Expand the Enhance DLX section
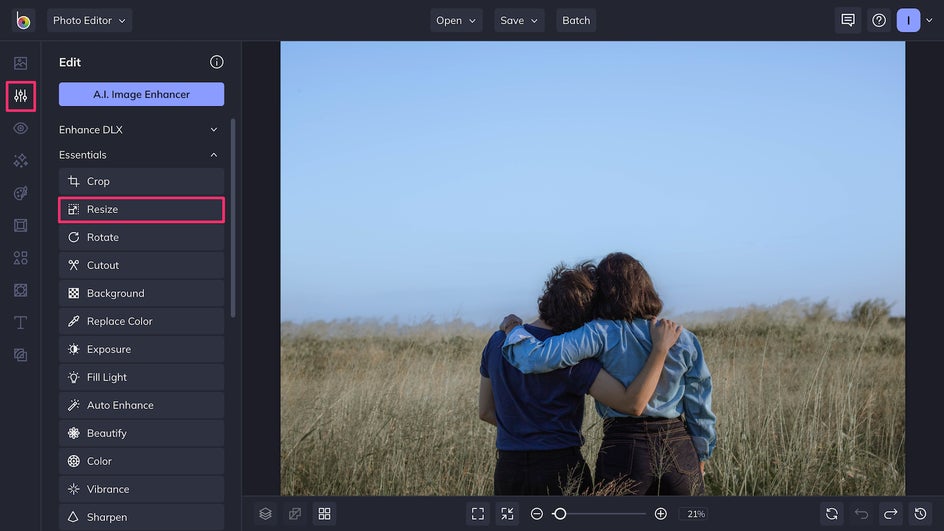Screen dimensions: 944x531 click(x=141, y=129)
